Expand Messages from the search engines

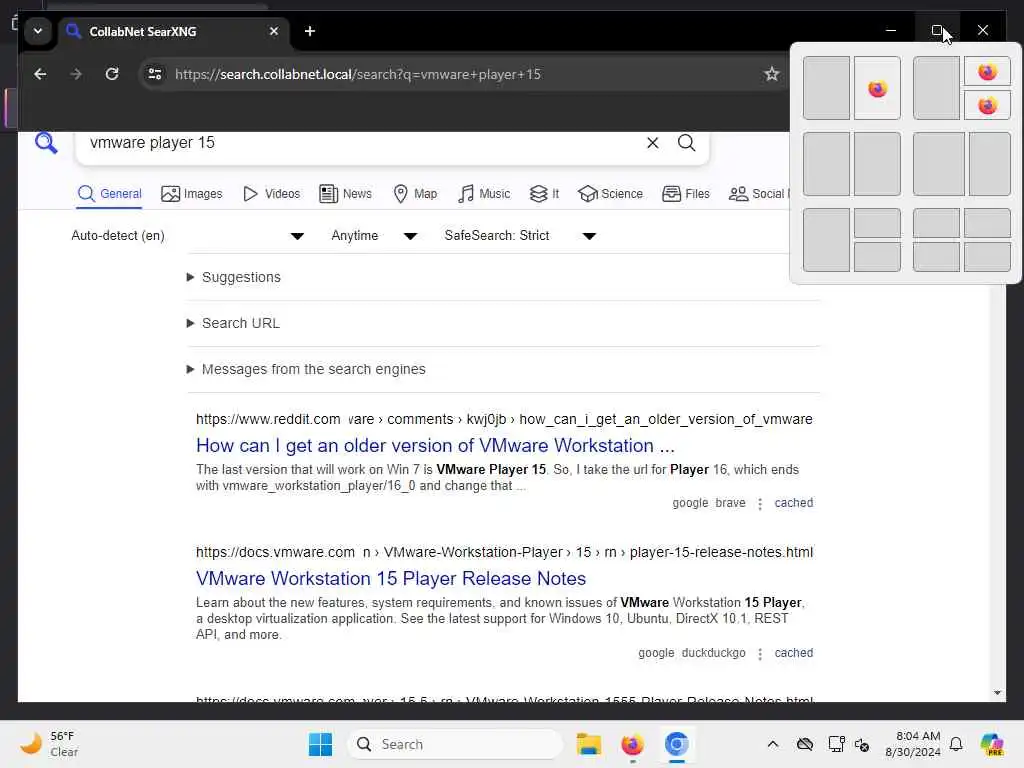click(306, 369)
